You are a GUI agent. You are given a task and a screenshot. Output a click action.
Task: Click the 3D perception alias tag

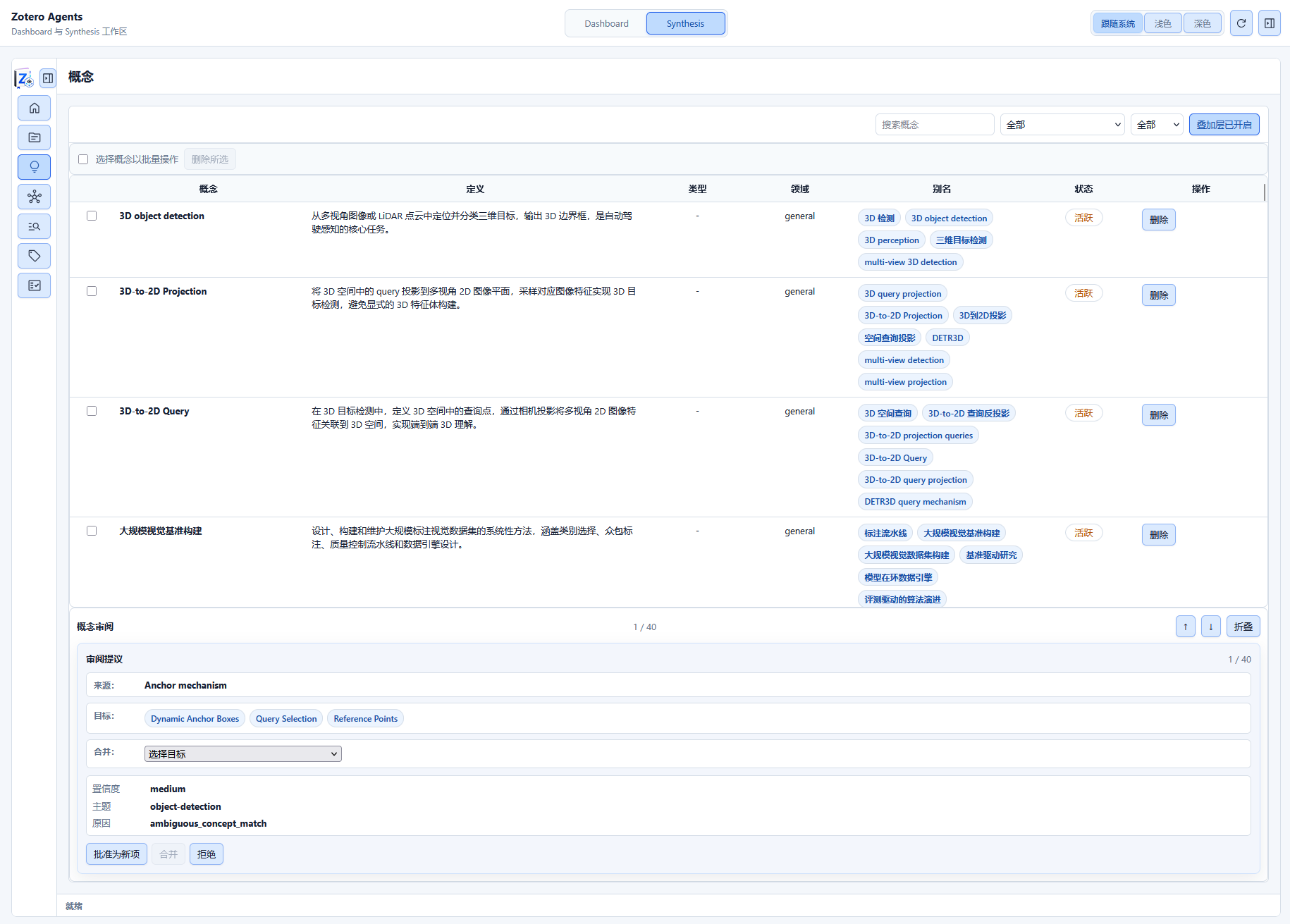[x=892, y=240]
